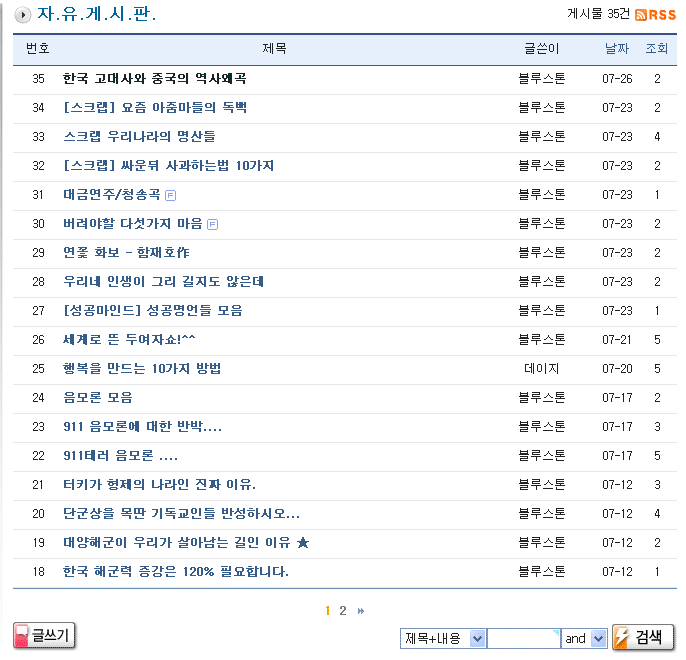Click date 07-26 on post 35

(x=617, y=79)
